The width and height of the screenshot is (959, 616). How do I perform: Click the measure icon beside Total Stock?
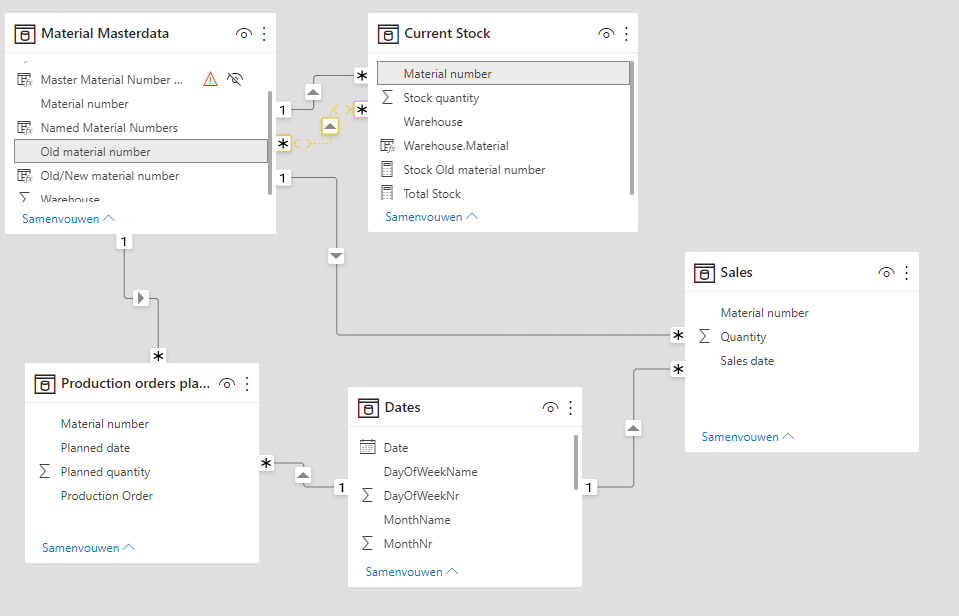(x=387, y=193)
